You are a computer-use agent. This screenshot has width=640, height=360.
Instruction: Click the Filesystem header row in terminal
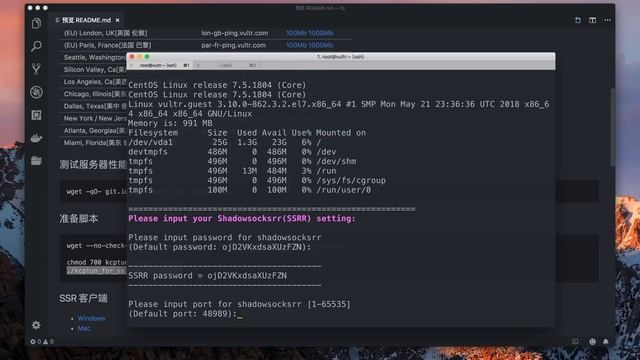(247, 133)
